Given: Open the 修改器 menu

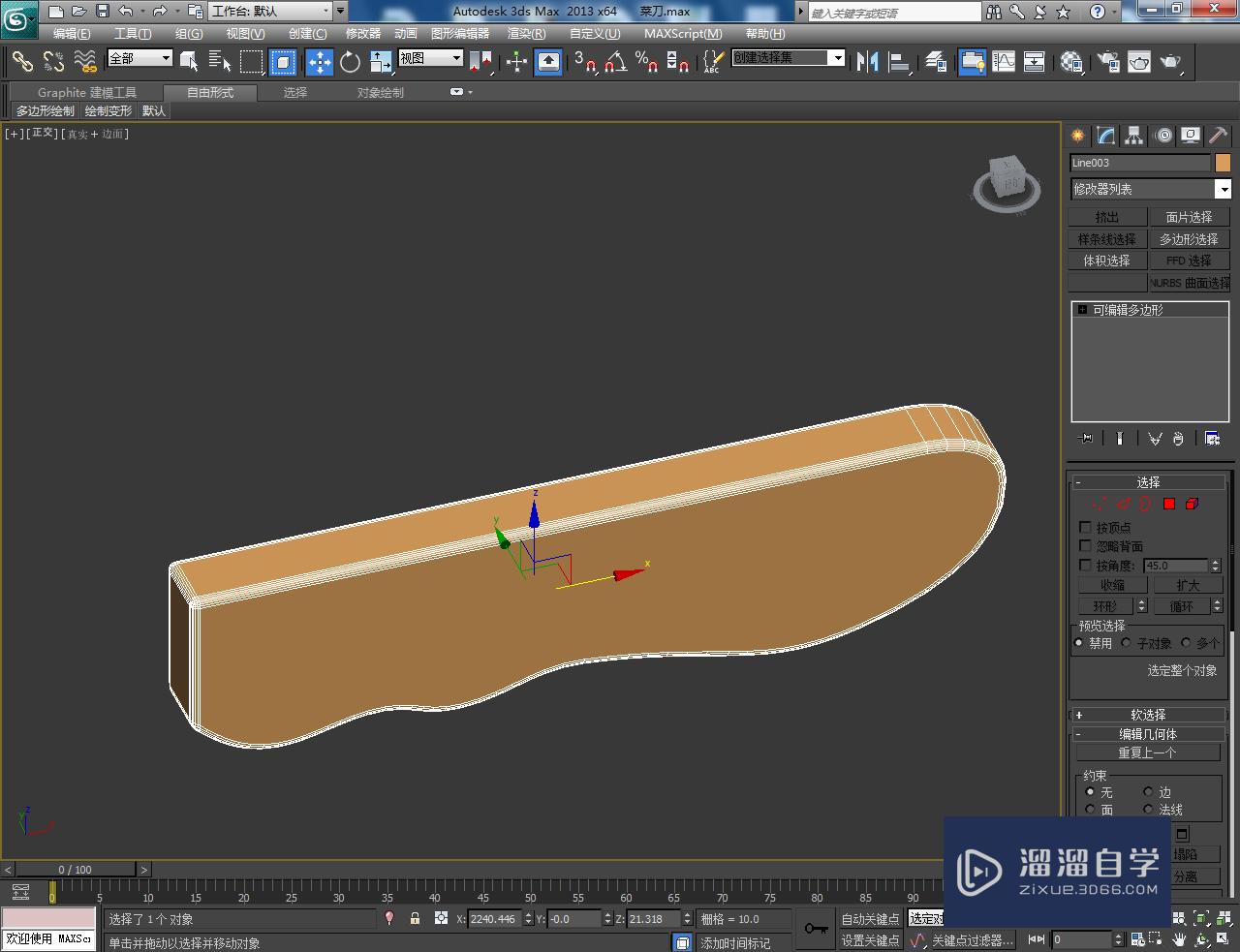Looking at the screenshot, I should (x=363, y=34).
